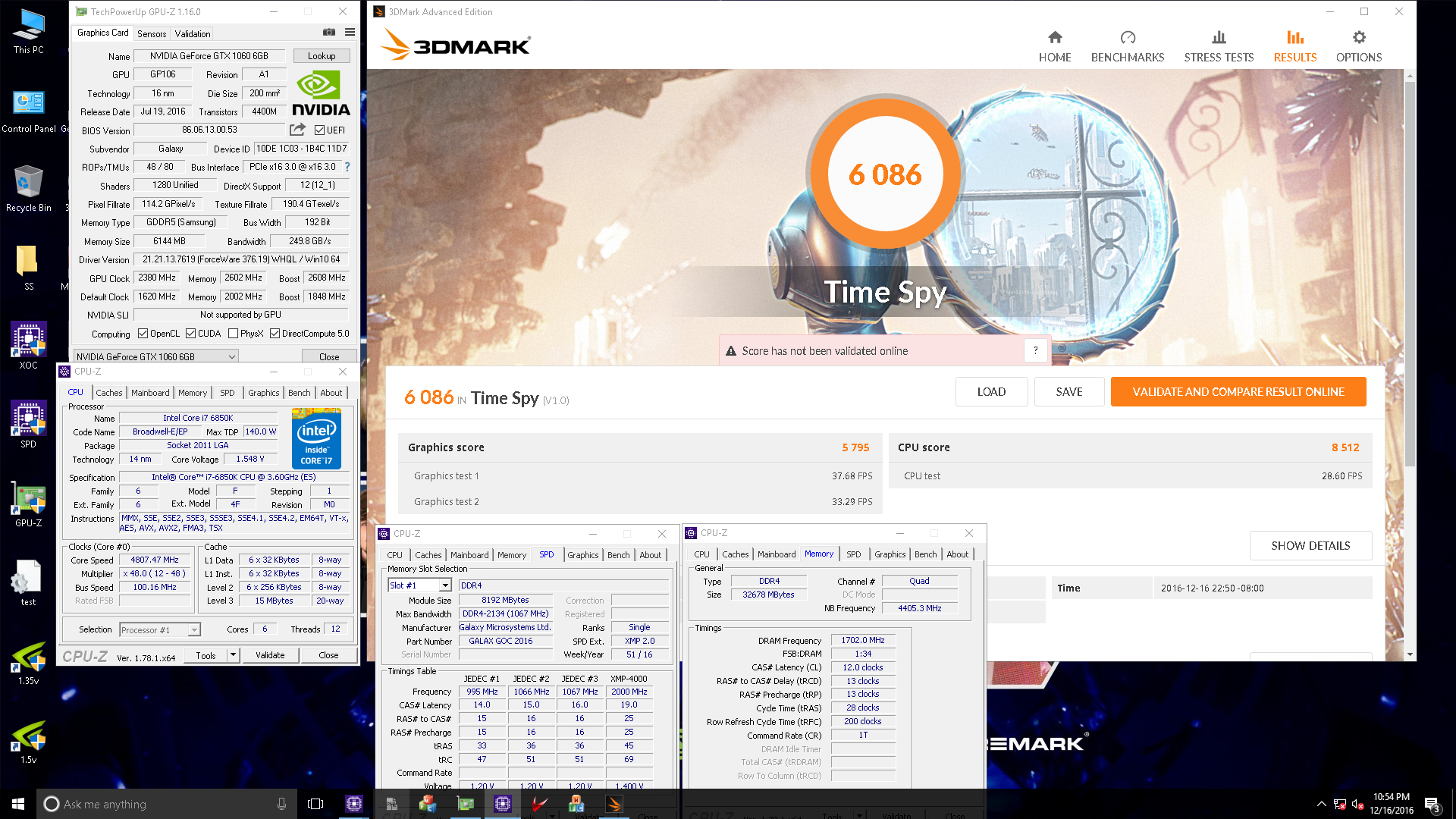1456x819 pixels.
Task: Select the XOC desktop shortcut
Action: (29, 347)
